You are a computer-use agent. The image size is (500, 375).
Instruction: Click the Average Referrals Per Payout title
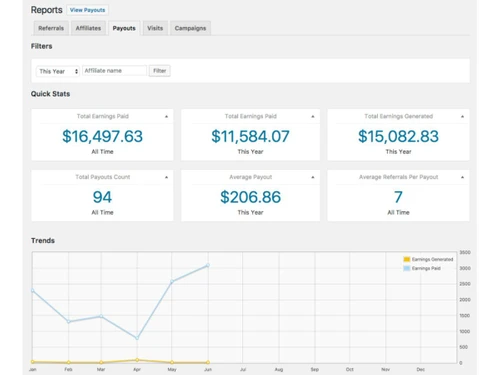398,177
